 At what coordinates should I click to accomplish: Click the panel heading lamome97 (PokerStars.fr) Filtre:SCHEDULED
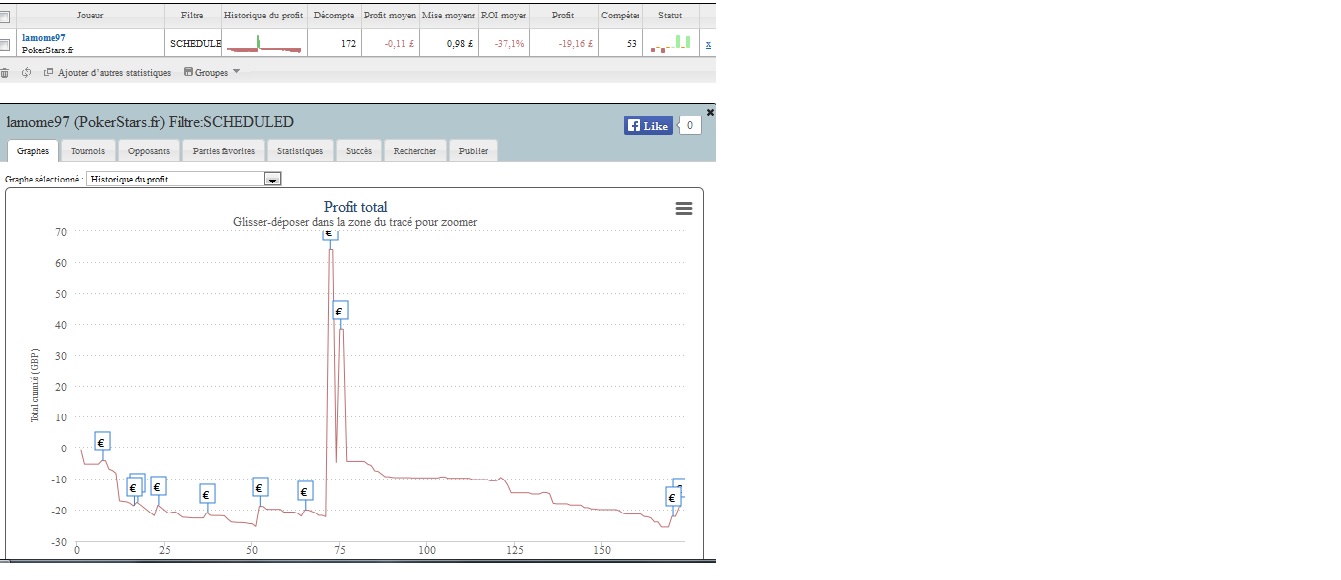pyautogui.click(x=150, y=122)
